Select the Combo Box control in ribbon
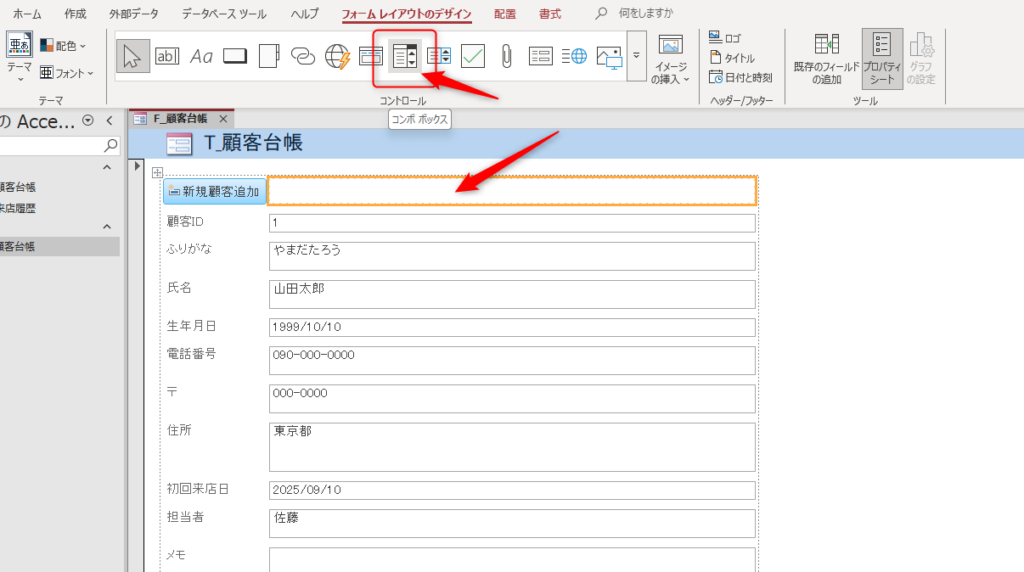Image resolution: width=1024 pixels, height=572 pixels. tap(405, 56)
